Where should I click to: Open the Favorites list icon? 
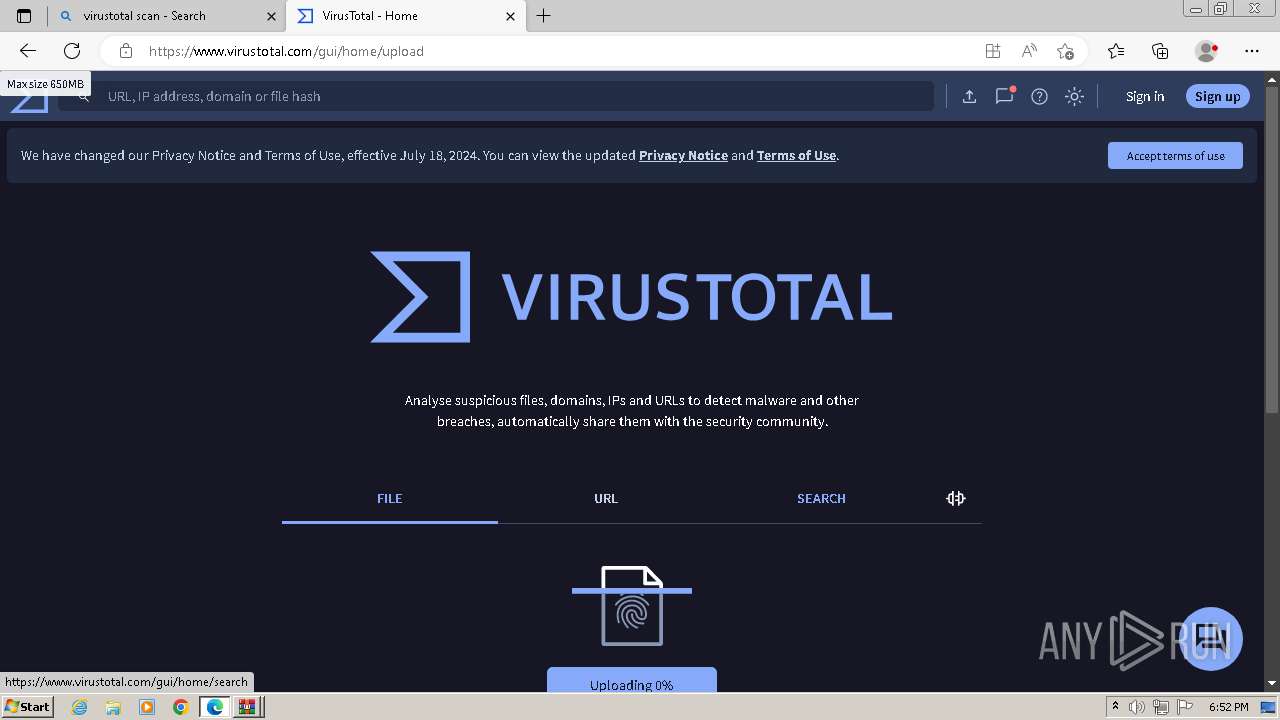click(1116, 51)
